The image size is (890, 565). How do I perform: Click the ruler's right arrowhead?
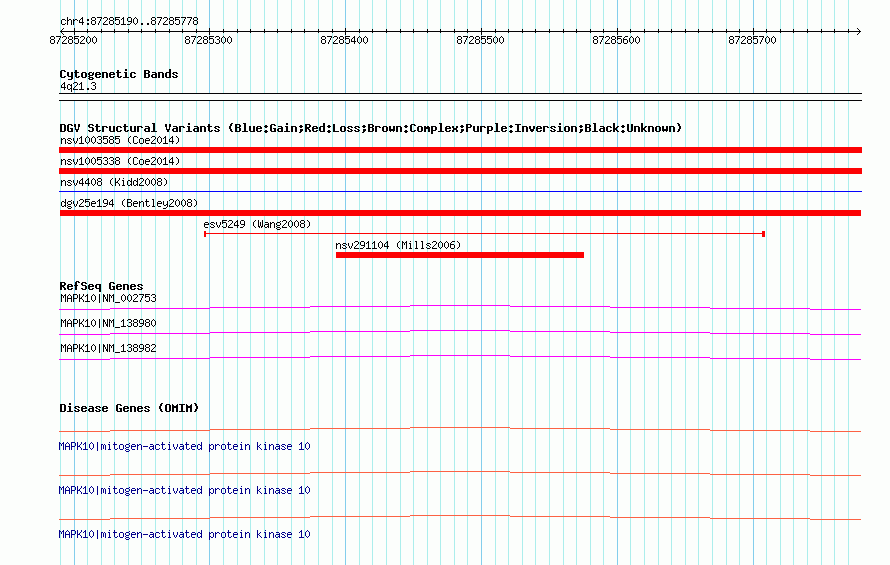(858, 31)
